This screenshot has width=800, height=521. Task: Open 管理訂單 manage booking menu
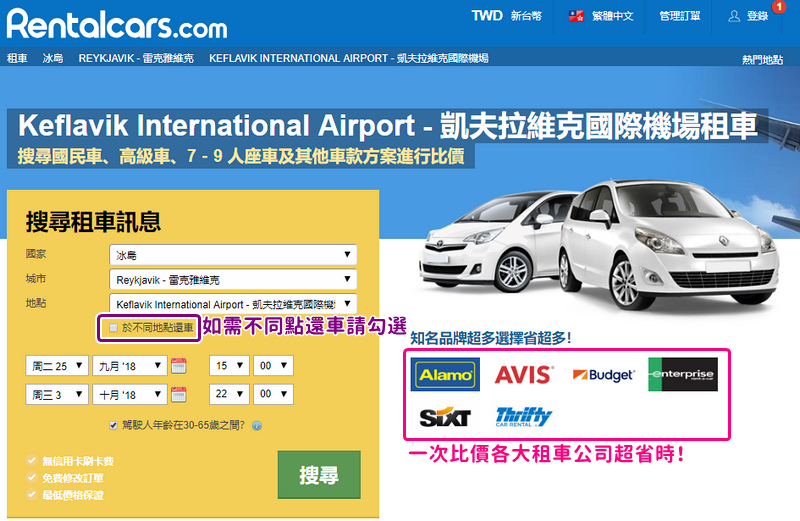(680, 16)
